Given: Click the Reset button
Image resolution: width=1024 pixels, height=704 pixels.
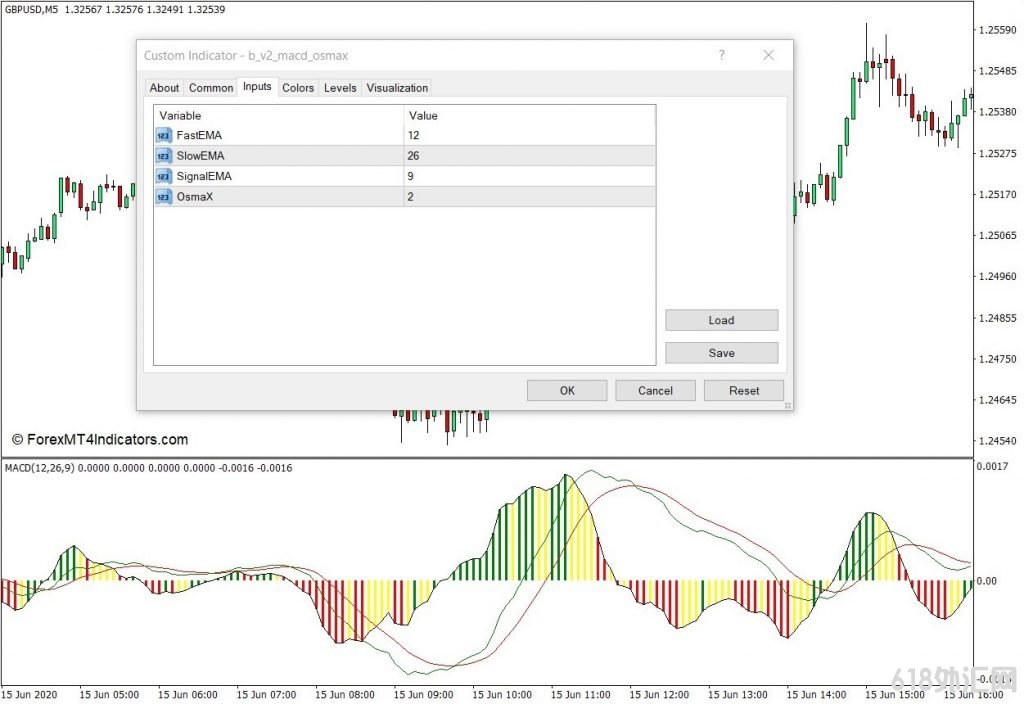Looking at the screenshot, I should 744,391.
